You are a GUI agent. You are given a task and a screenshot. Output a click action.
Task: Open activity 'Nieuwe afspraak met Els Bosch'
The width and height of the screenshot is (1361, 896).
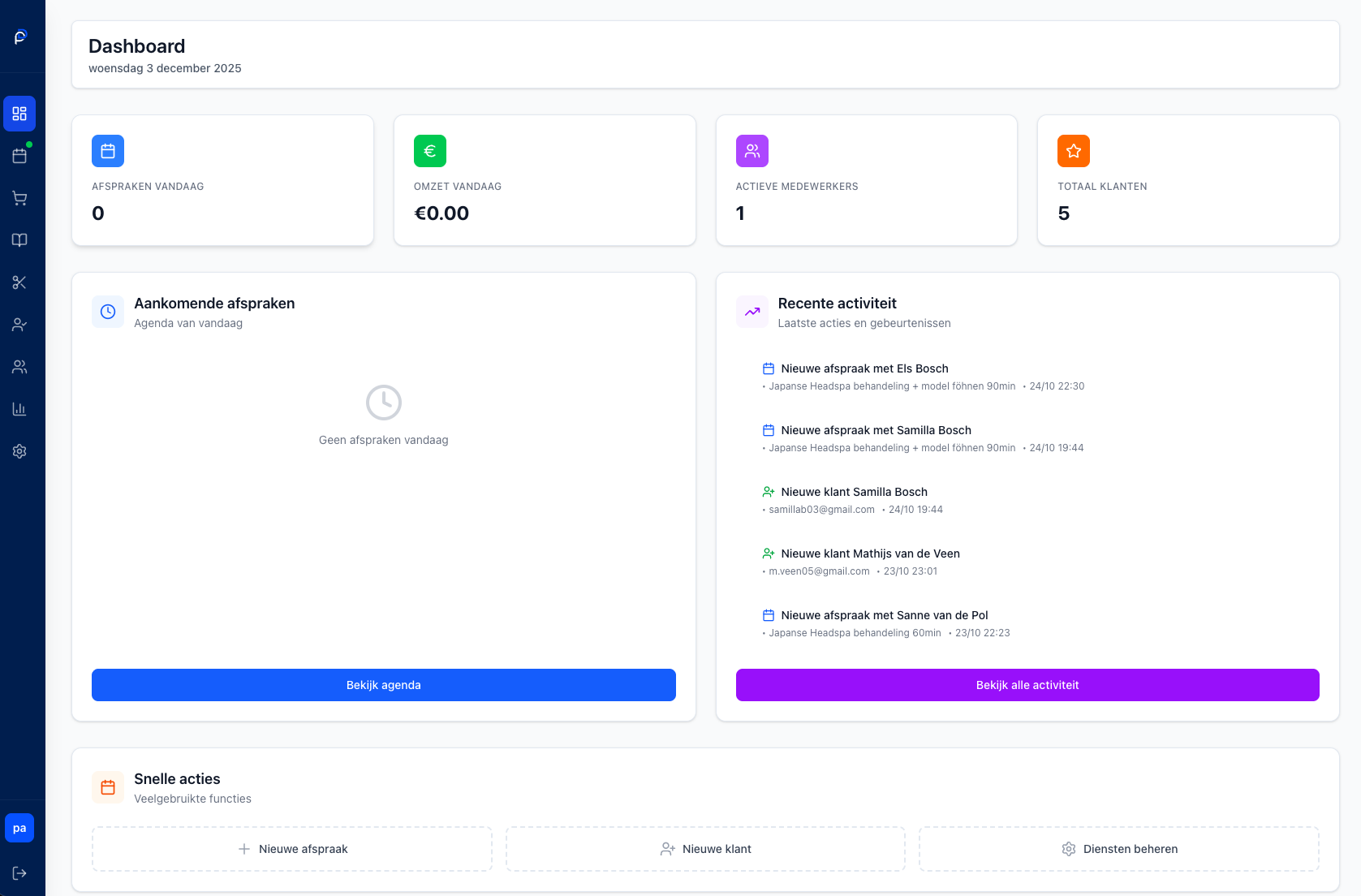click(x=864, y=368)
